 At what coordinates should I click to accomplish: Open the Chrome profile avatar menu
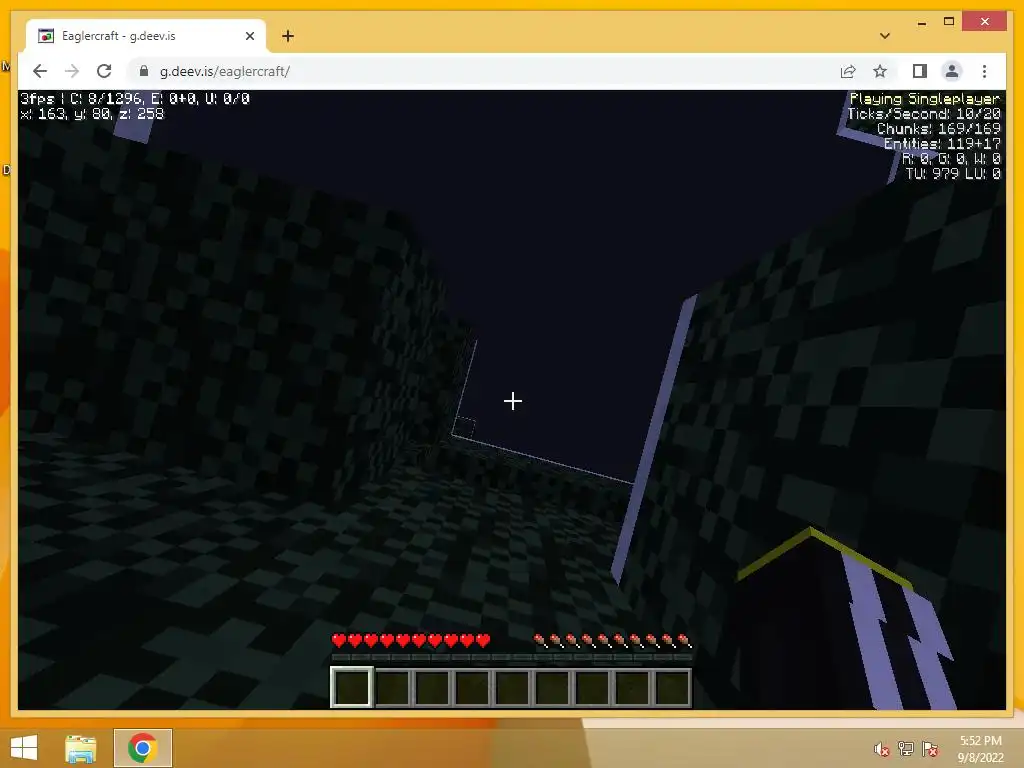click(952, 71)
